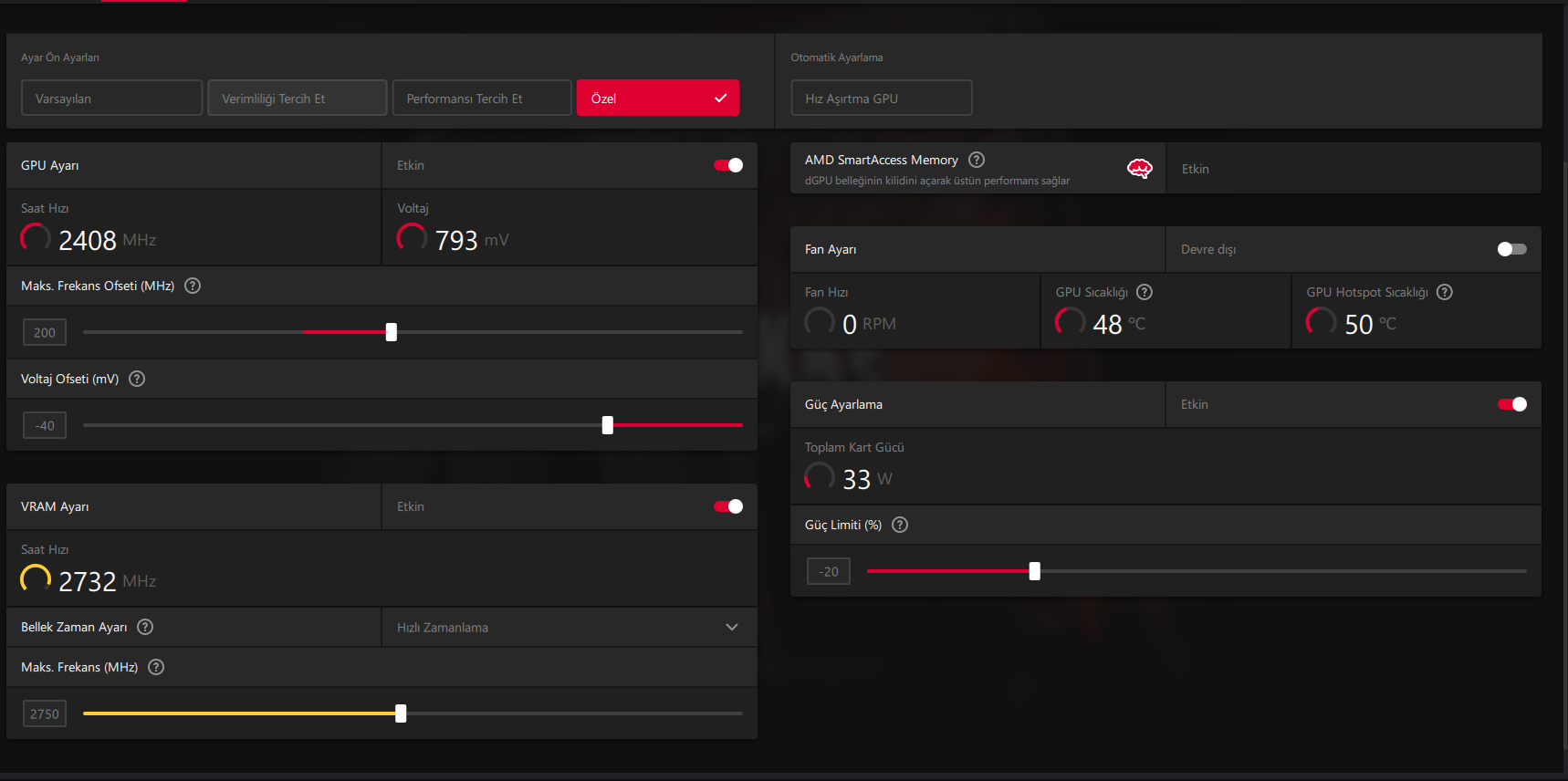Edit the power limit value -20
This screenshot has width=1568, height=781.
(x=829, y=571)
